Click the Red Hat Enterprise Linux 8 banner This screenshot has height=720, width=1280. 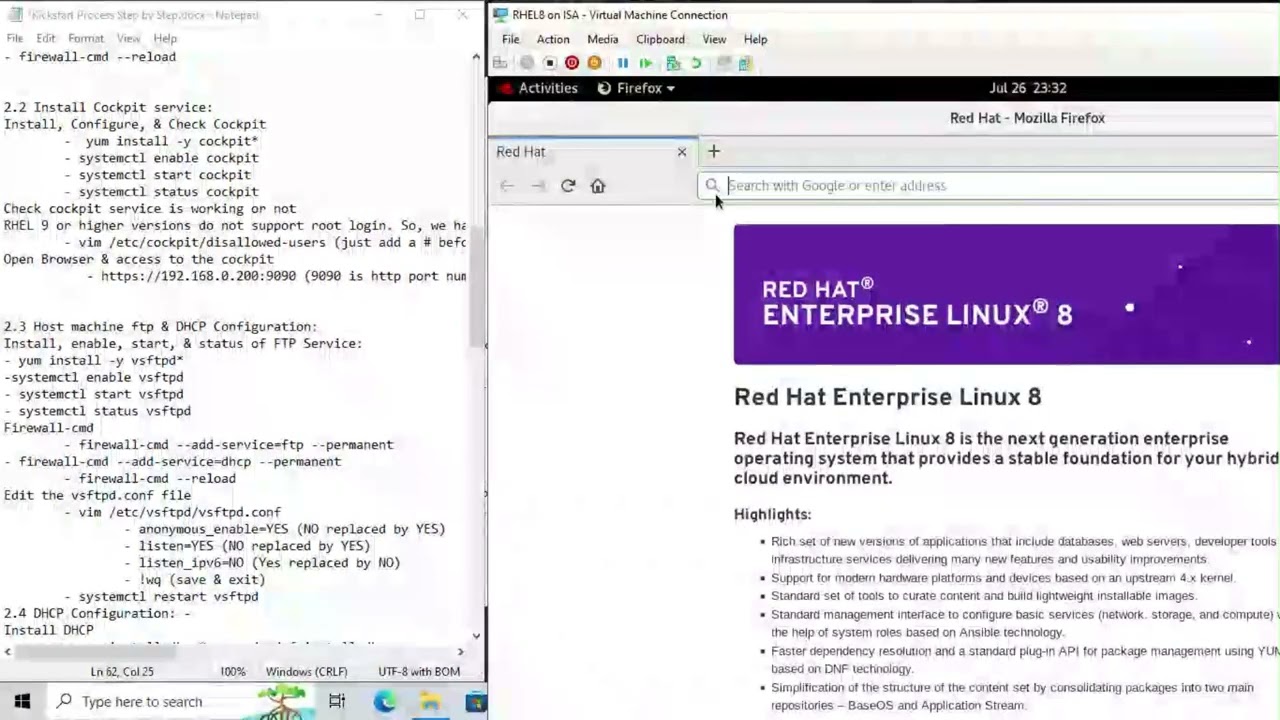click(x=1006, y=294)
